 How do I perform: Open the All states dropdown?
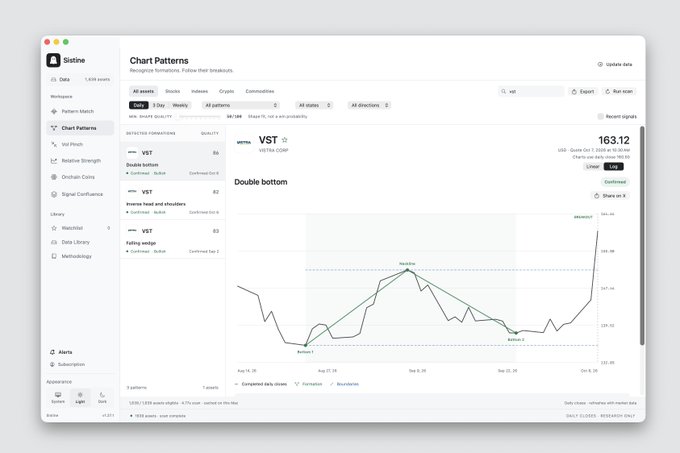[314, 105]
